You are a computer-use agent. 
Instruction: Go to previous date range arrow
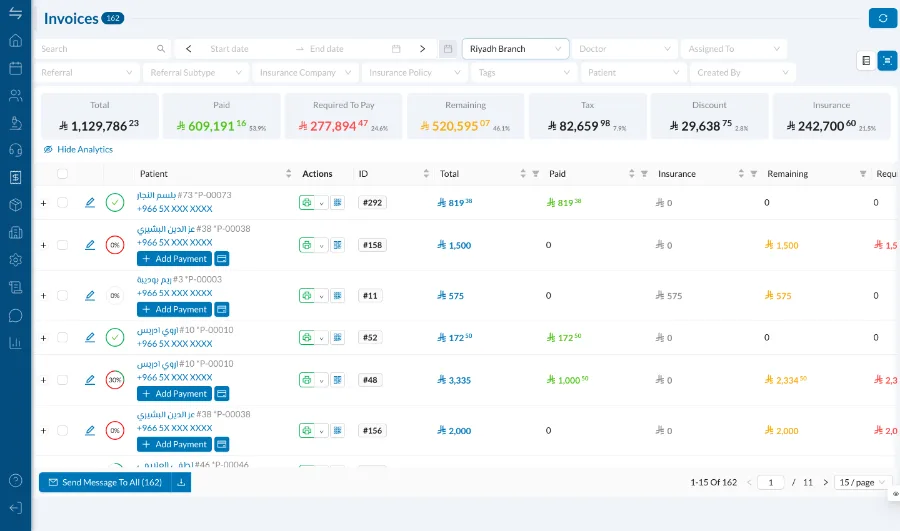pos(188,49)
